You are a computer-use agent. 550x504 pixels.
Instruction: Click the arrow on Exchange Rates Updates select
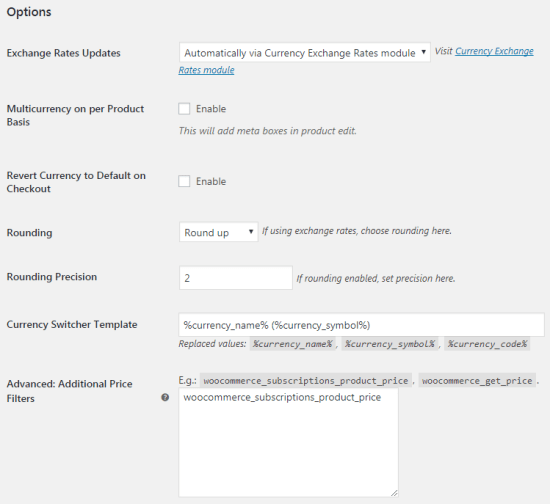[423, 52]
